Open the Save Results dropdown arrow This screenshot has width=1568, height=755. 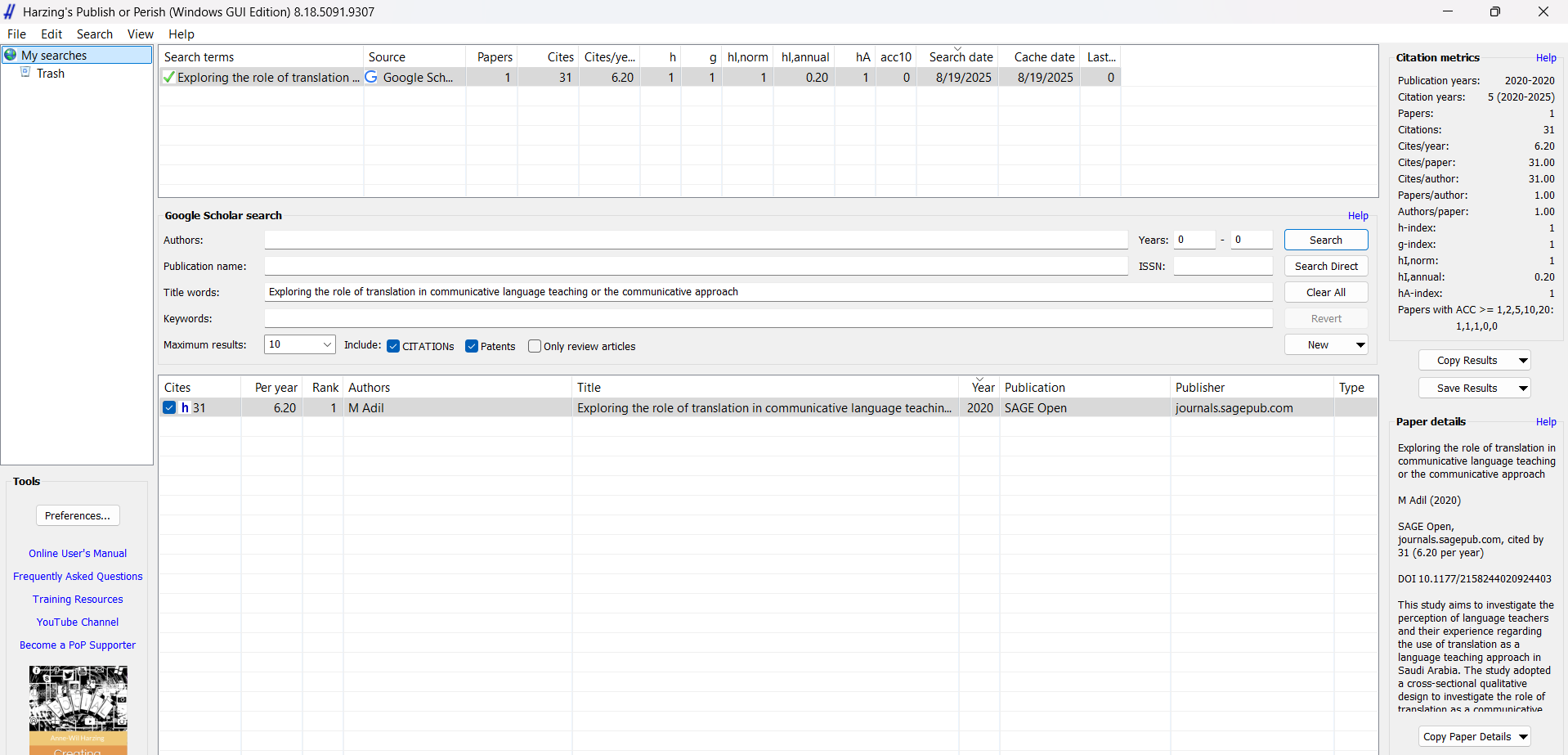(x=1523, y=388)
